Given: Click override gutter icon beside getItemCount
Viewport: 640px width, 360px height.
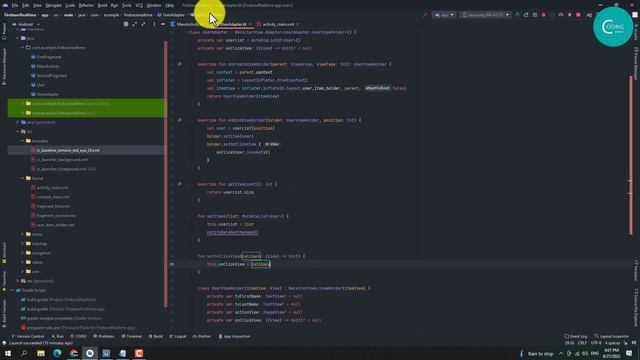Looking at the screenshot, I should coord(180,184).
